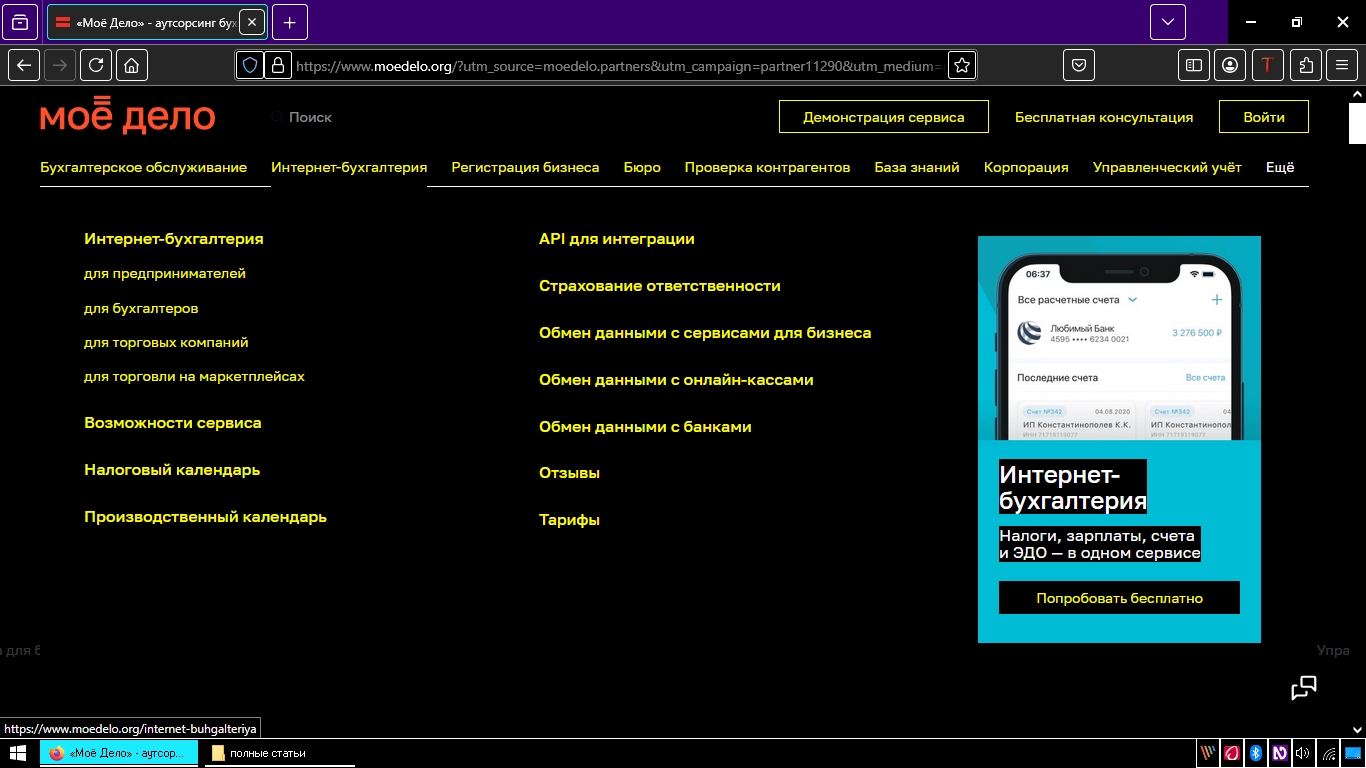The image size is (1366, 768).
Task: Select для предпринимателей link
Action: point(165,273)
